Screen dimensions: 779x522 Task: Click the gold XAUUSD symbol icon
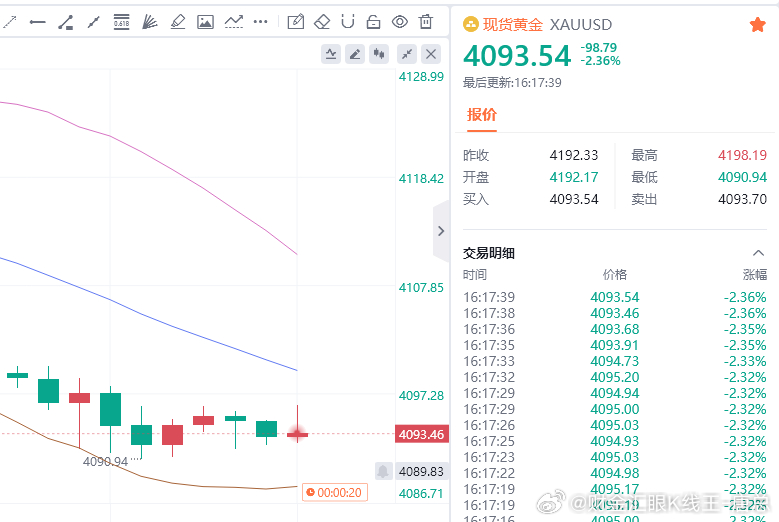coord(470,24)
